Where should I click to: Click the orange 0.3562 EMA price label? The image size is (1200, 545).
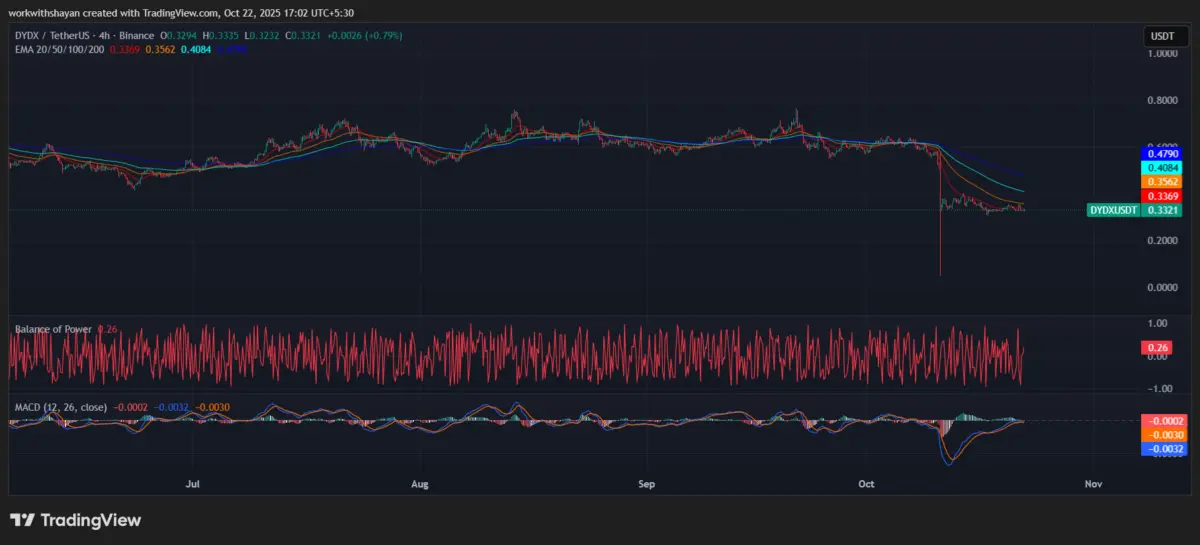1161,182
